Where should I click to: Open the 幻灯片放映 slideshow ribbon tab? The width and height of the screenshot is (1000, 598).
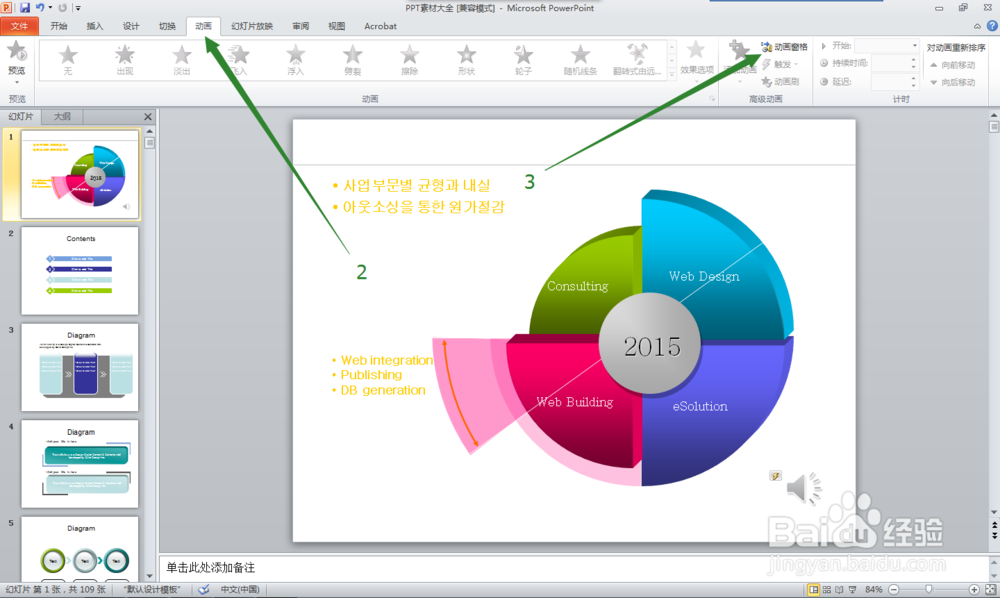coord(252,26)
